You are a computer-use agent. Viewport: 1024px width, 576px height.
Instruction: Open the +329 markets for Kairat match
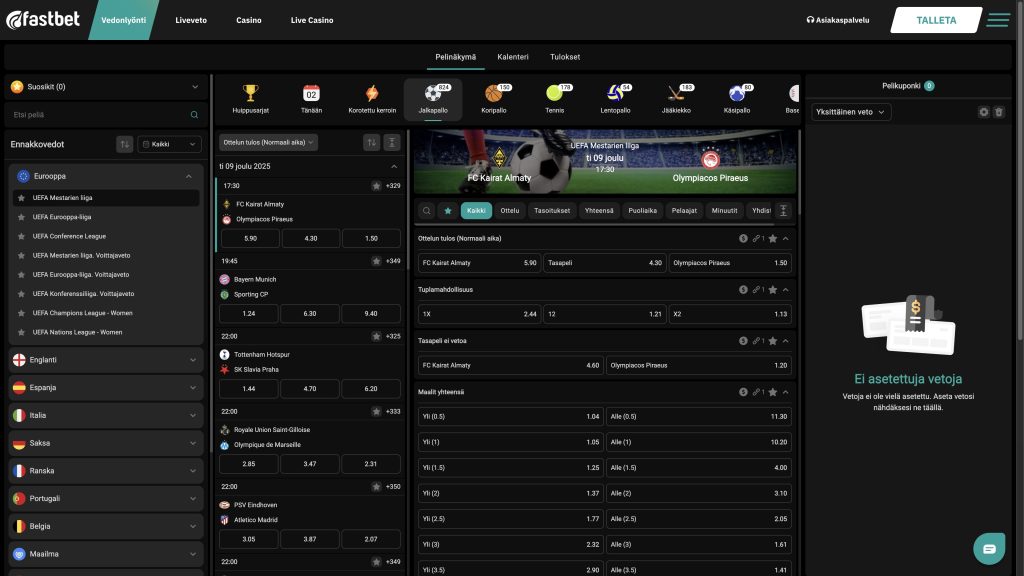(x=393, y=186)
